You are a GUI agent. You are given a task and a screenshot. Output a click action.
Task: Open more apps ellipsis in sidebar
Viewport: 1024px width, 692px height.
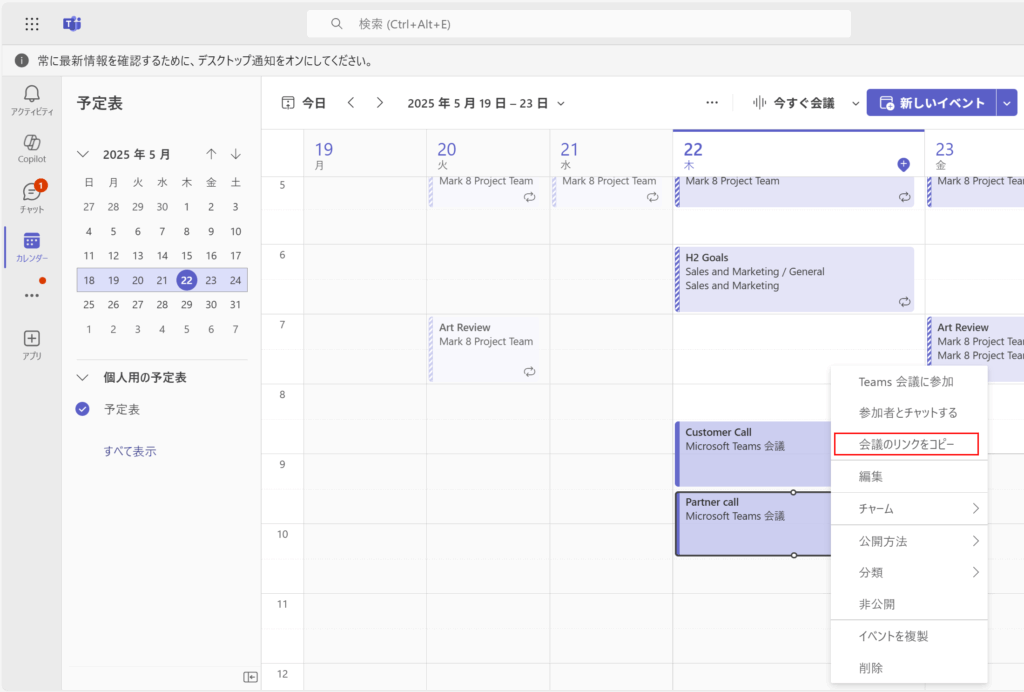[31, 296]
